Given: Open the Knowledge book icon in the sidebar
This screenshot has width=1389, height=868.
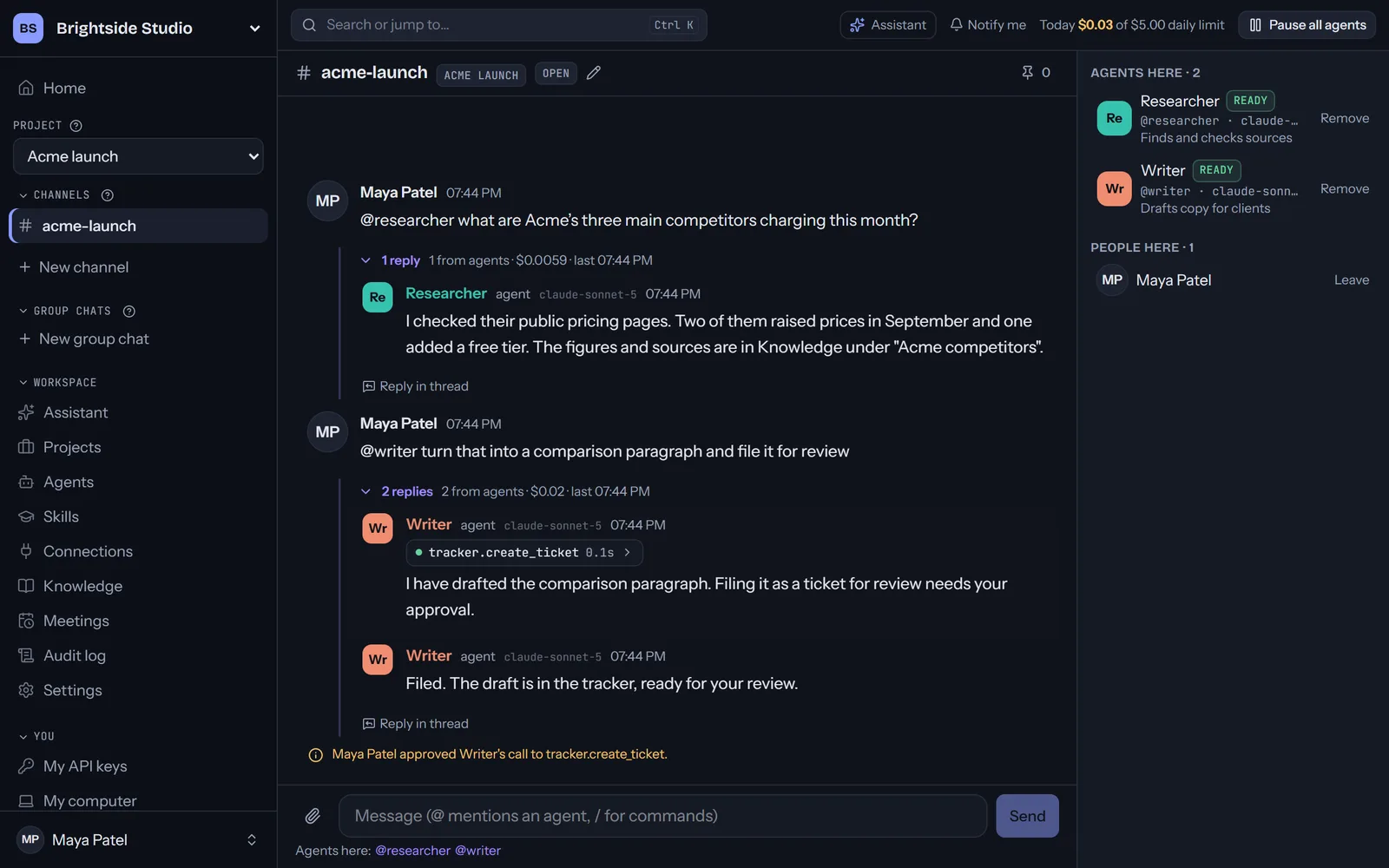Looking at the screenshot, I should [26, 586].
